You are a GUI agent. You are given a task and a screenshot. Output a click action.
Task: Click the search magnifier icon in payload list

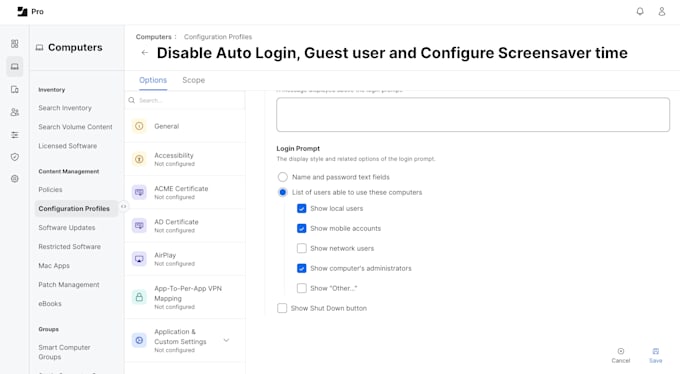click(132, 100)
